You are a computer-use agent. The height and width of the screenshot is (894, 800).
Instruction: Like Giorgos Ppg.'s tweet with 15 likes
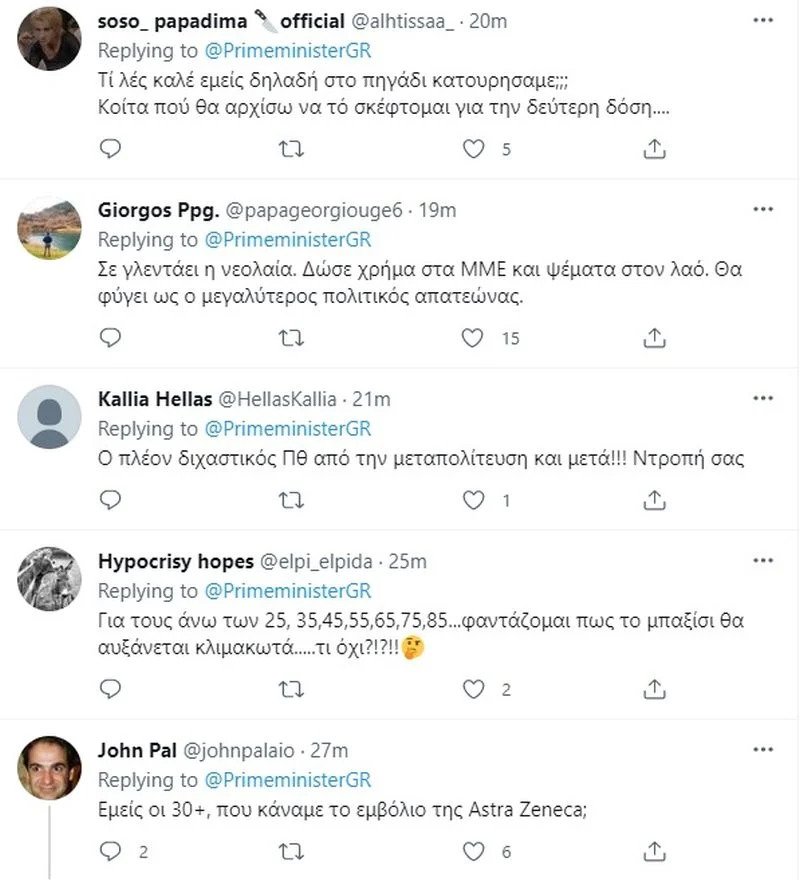472,338
